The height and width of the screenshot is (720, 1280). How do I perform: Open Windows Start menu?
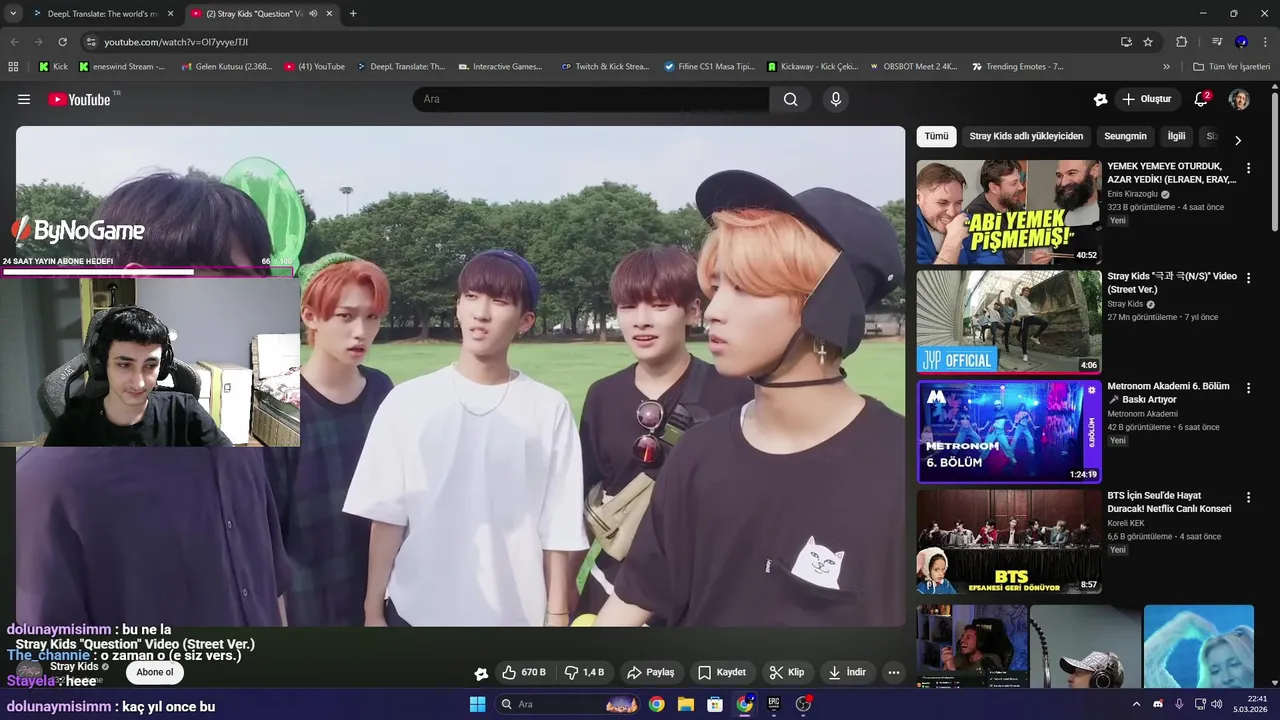point(477,704)
